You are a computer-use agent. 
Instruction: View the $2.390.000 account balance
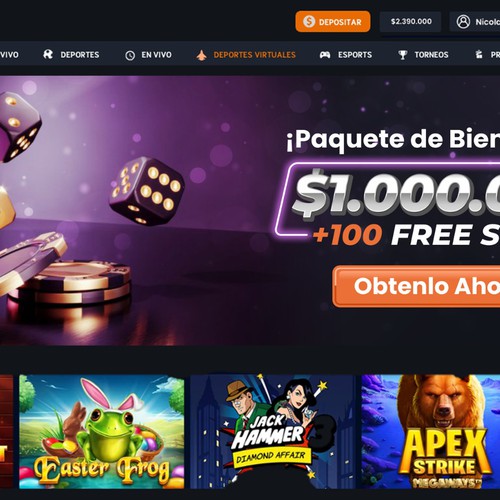coord(411,22)
